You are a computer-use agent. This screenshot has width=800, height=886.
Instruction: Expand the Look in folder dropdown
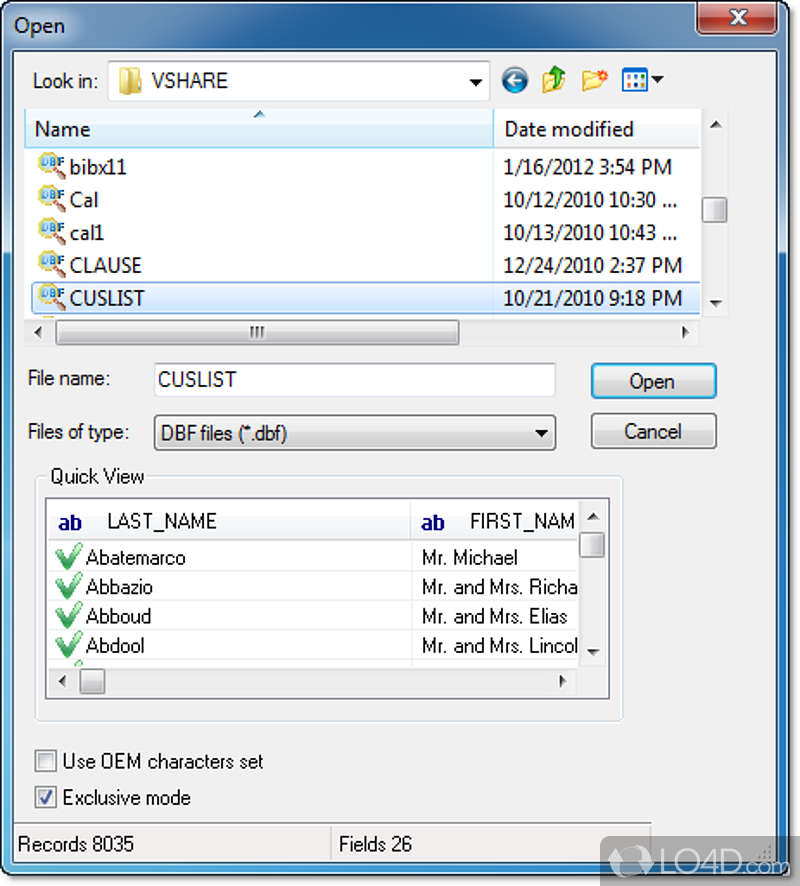click(x=476, y=82)
